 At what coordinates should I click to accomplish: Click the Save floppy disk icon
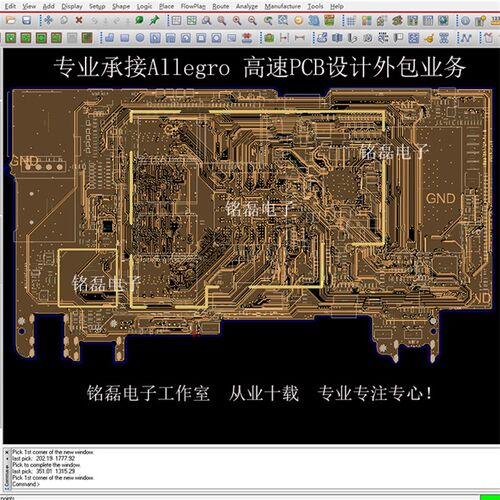26,21
